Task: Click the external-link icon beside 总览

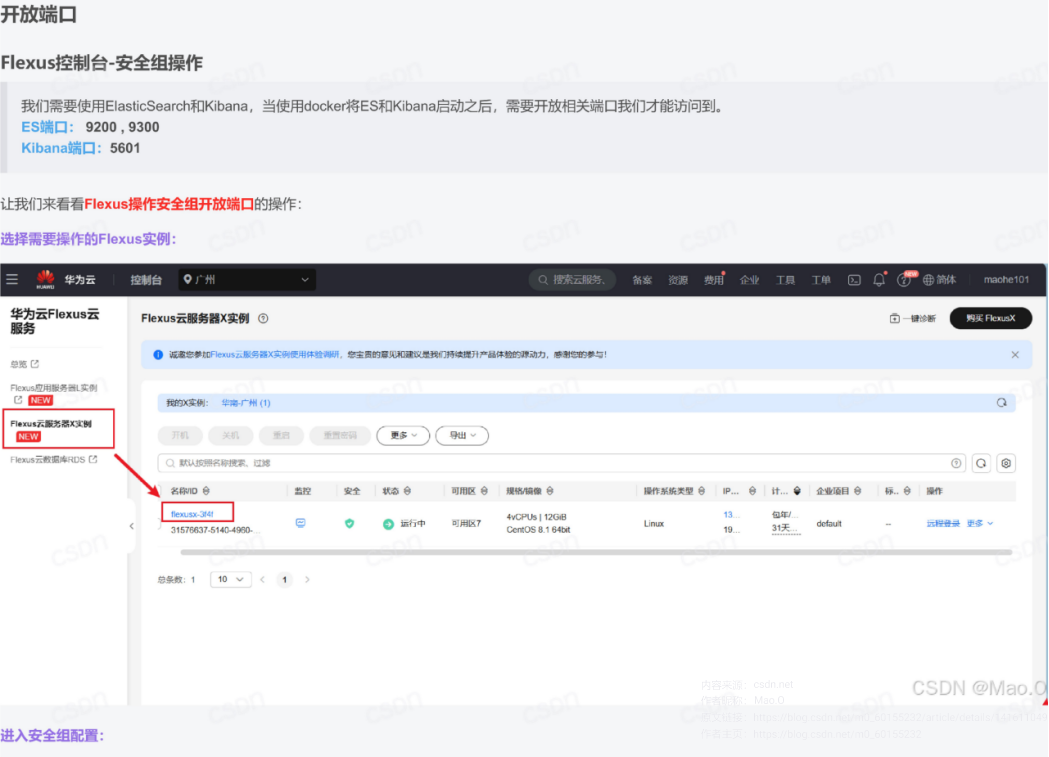Action: pos(35,364)
